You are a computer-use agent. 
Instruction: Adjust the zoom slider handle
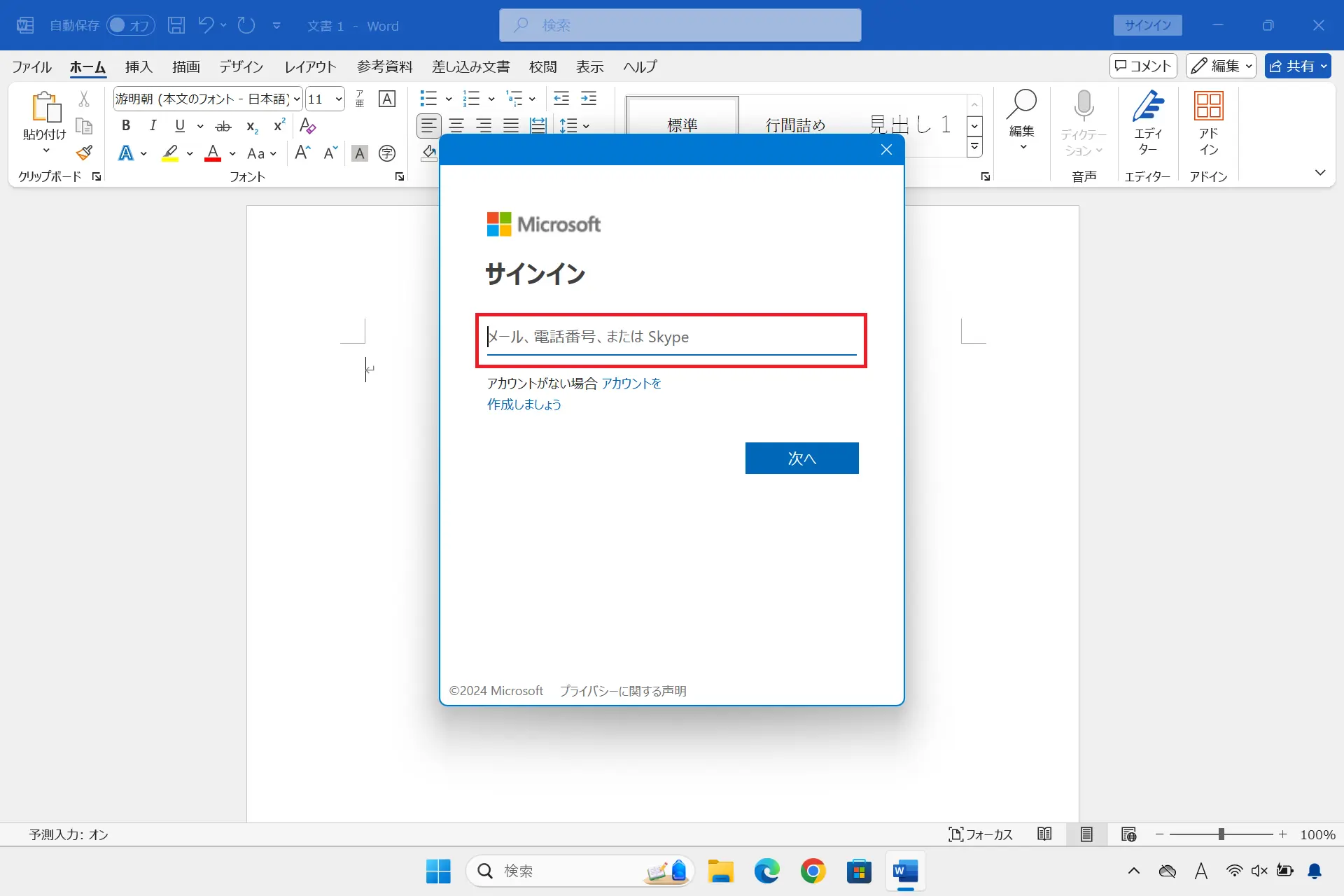point(1221,834)
